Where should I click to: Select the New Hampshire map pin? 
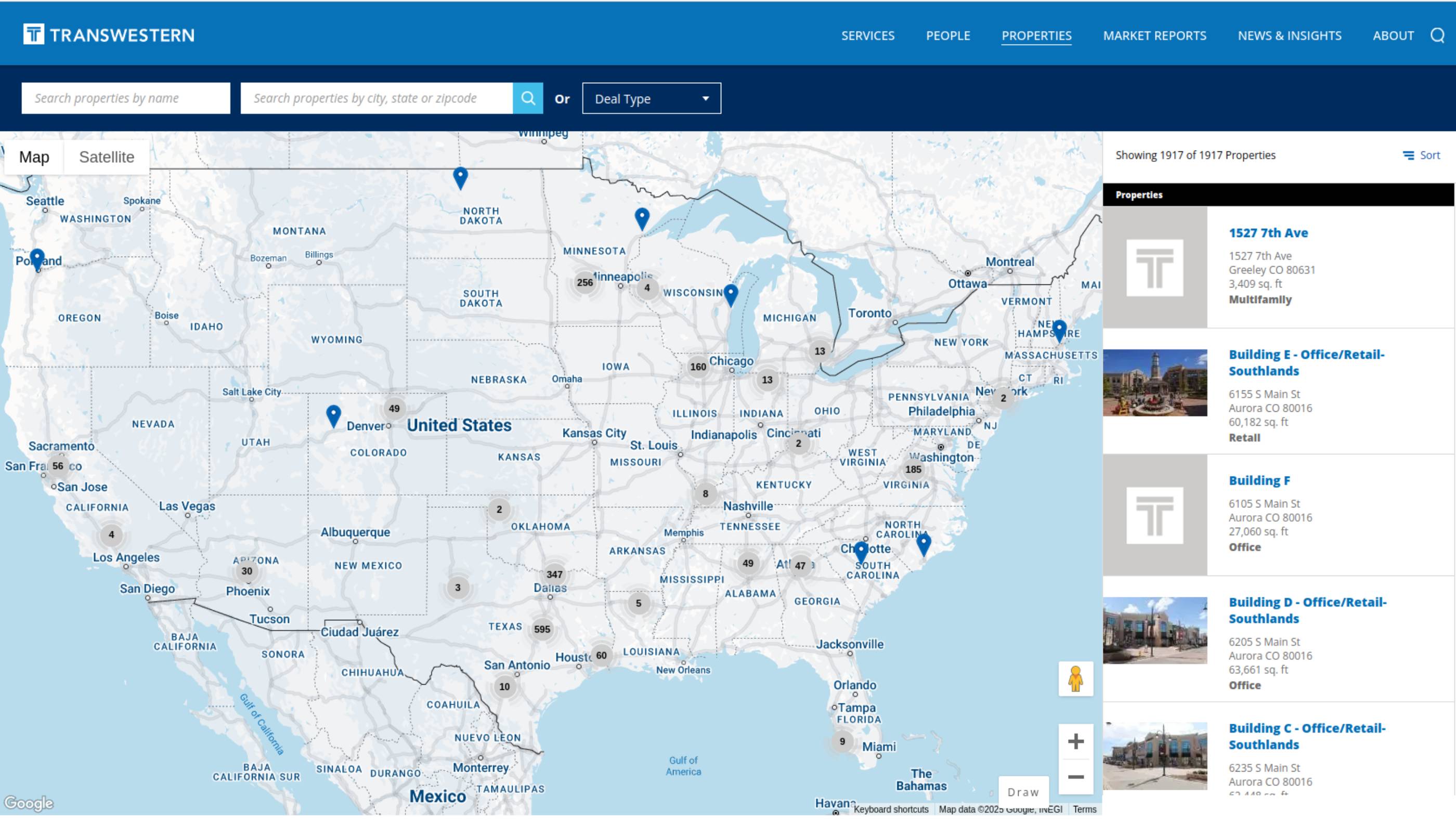1059,331
